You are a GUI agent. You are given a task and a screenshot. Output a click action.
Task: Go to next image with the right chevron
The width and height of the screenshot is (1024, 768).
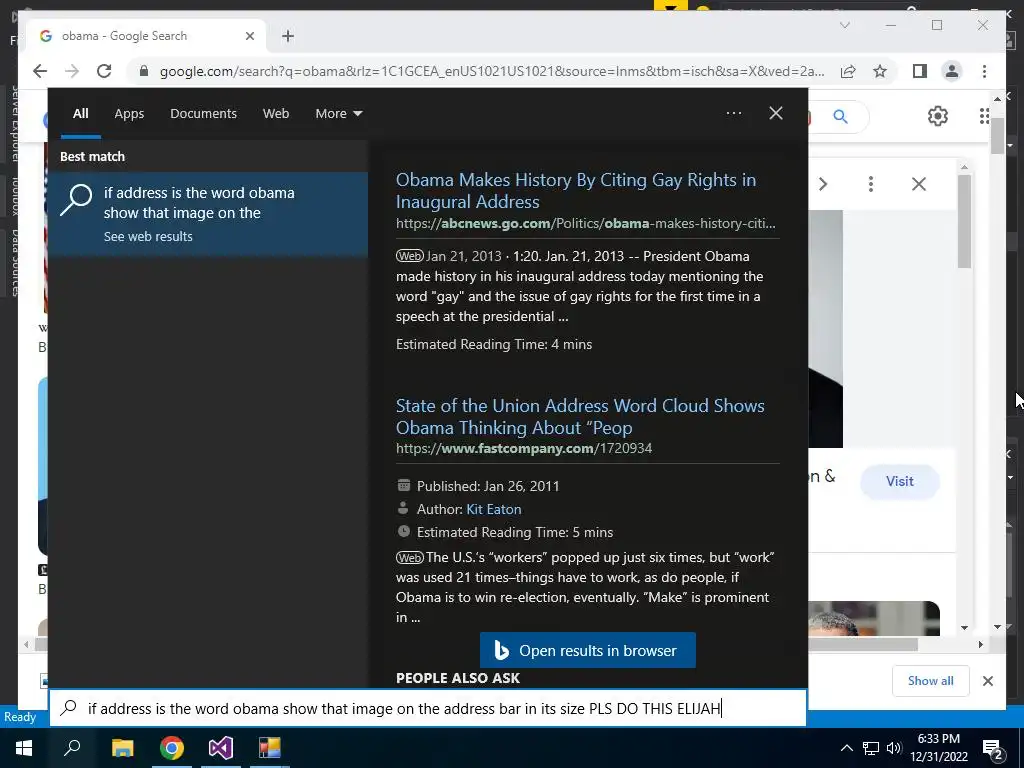click(823, 184)
